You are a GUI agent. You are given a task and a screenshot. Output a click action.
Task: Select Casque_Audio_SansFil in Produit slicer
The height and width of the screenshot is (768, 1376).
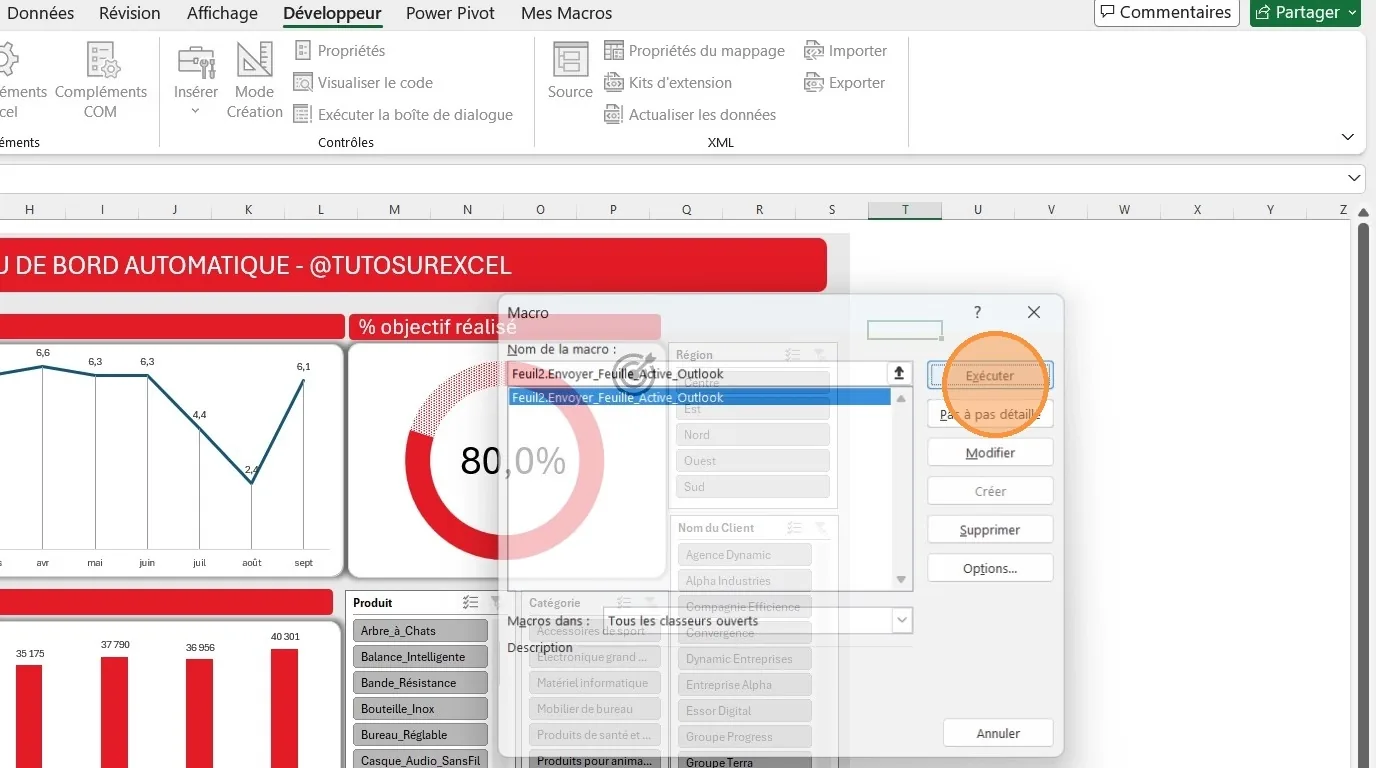coord(420,760)
